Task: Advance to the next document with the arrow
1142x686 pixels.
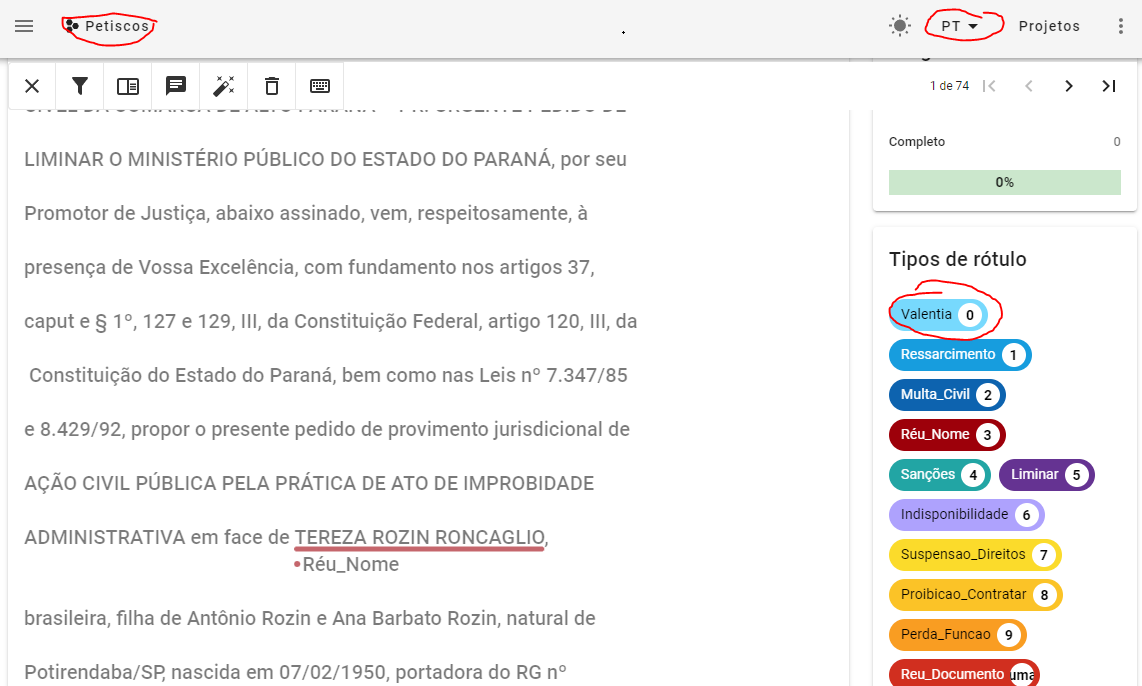Action: point(1068,86)
